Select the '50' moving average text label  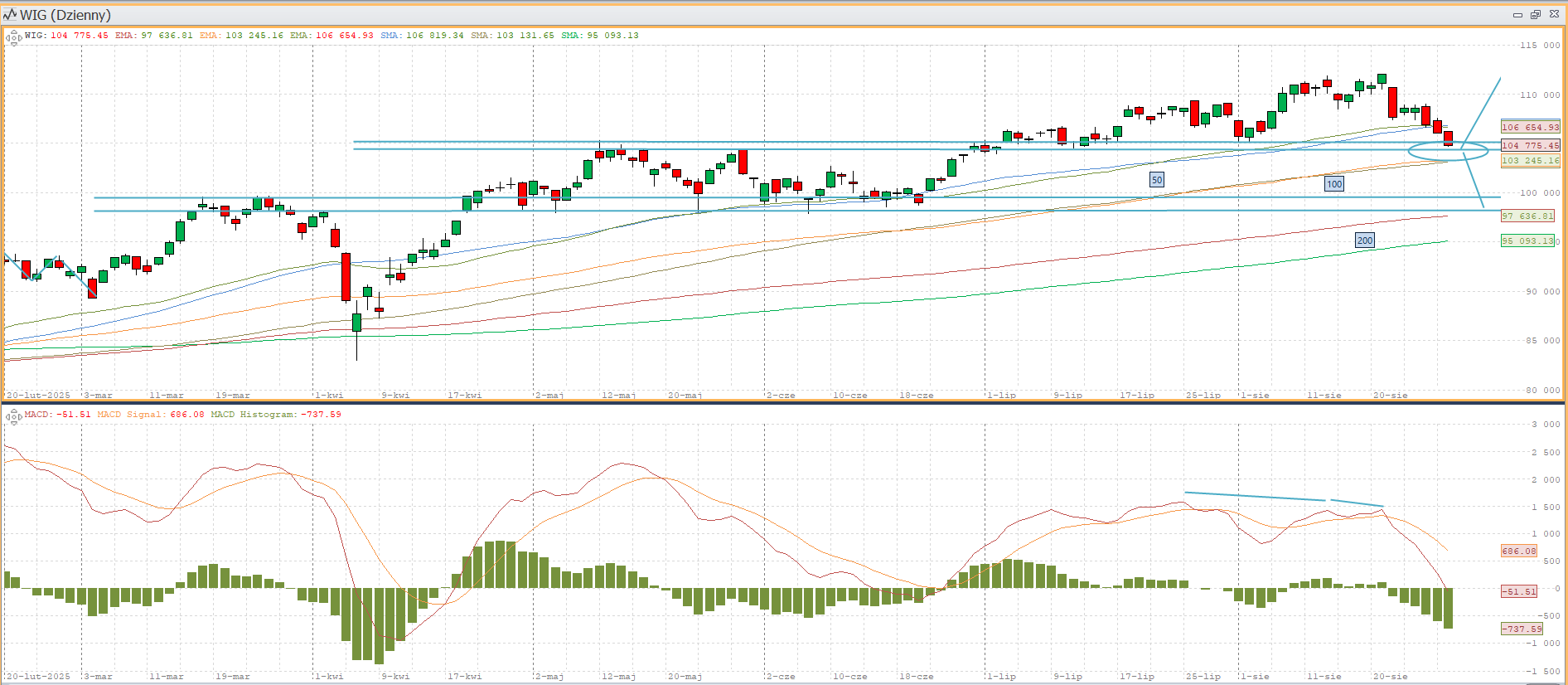(1157, 180)
